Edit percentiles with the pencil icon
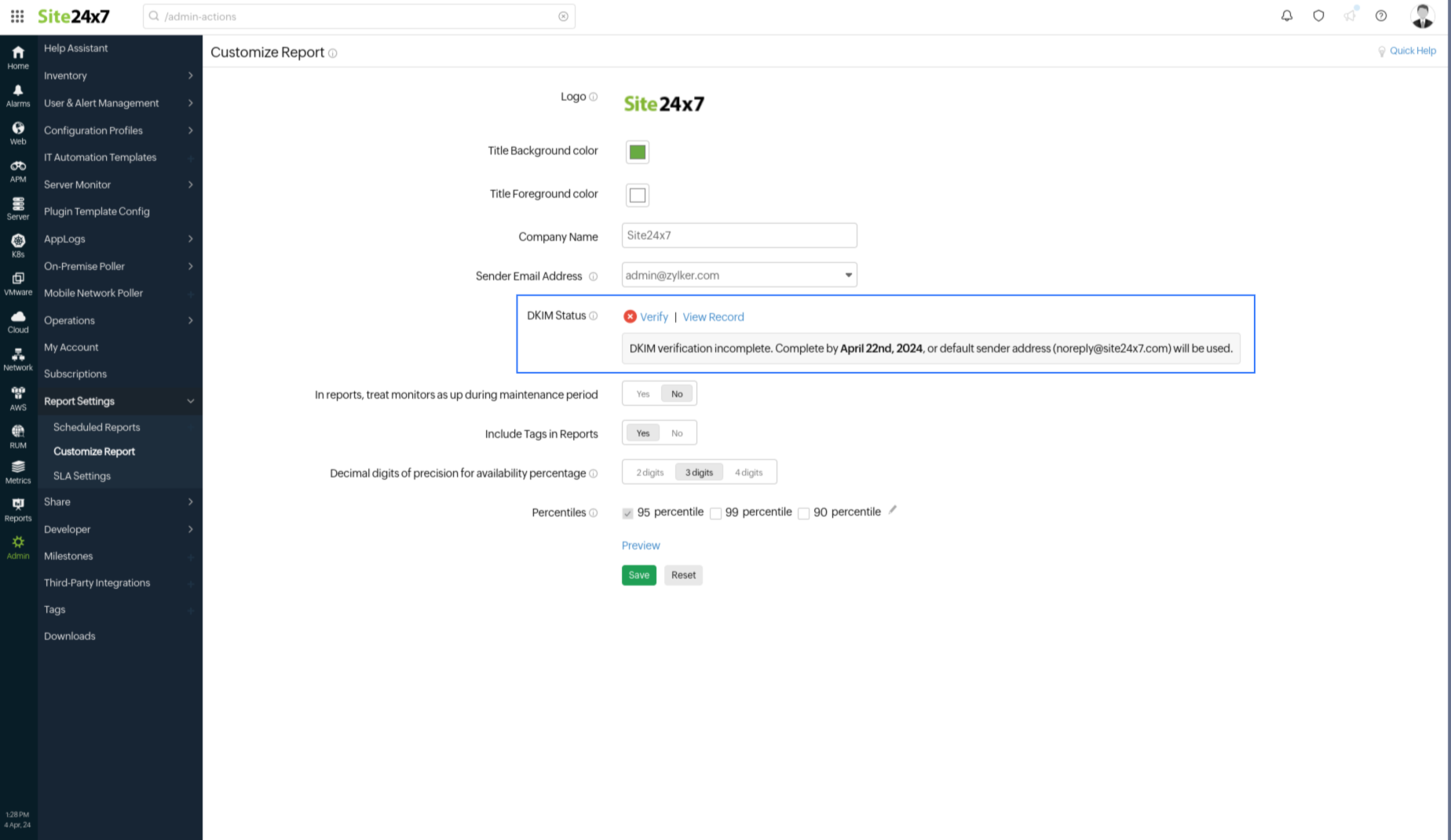Screen dimensions: 1451x840 [893, 510]
